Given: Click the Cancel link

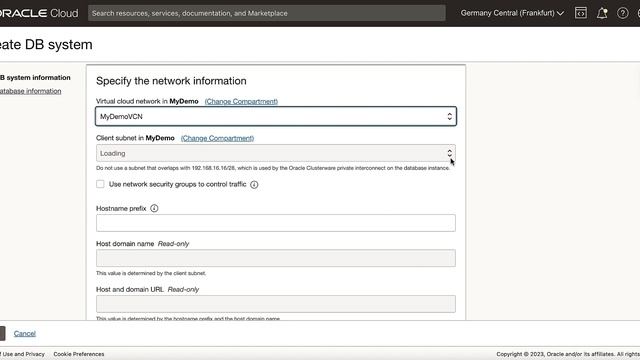Looking at the screenshot, I should pyautogui.click(x=24, y=333).
